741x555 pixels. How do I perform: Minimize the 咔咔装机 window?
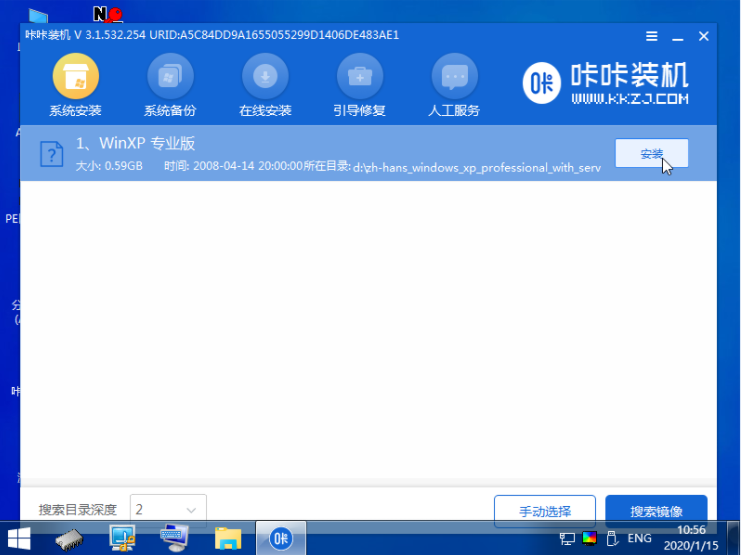pyautogui.click(x=678, y=36)
